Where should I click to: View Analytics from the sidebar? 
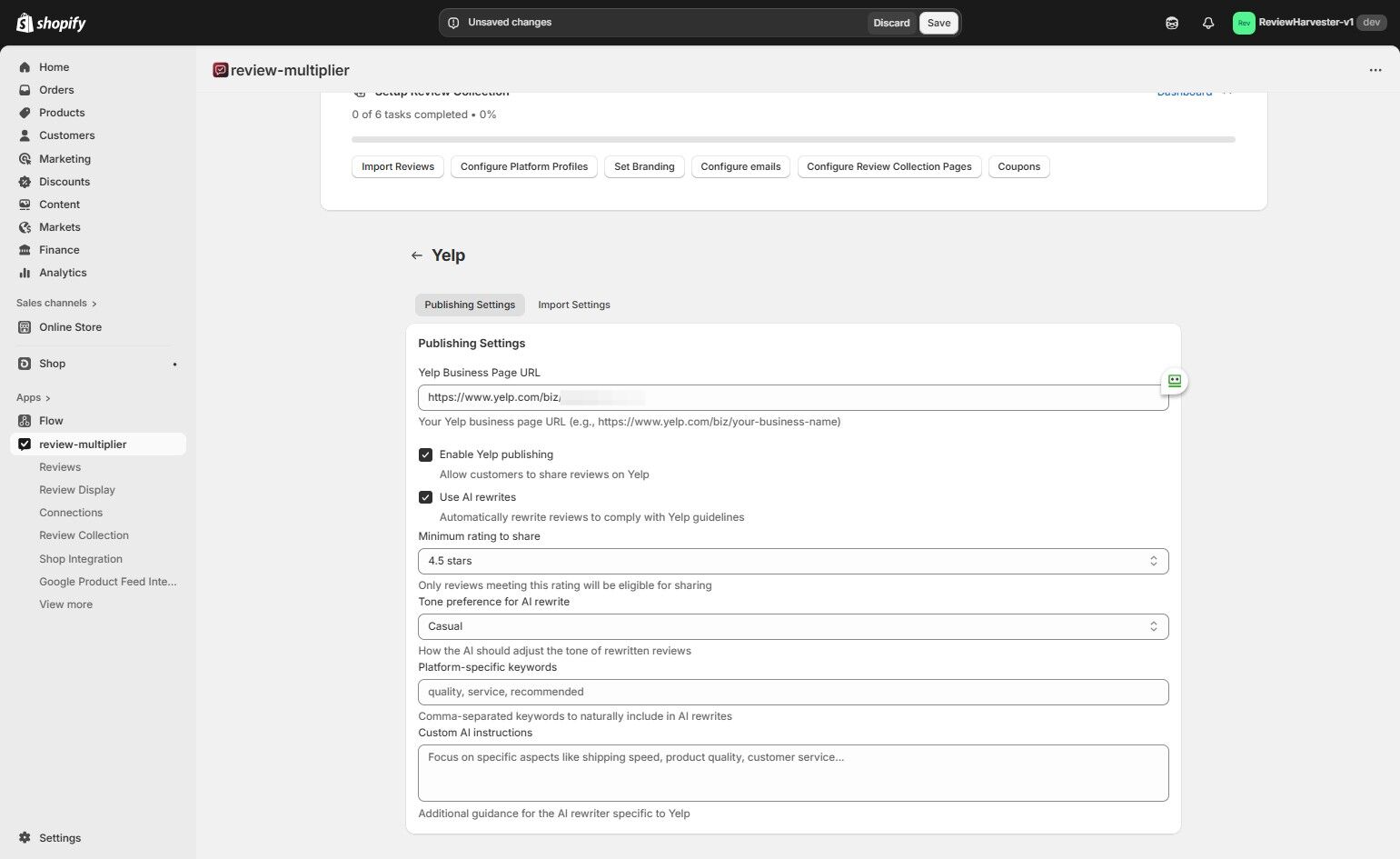(63, 272)
